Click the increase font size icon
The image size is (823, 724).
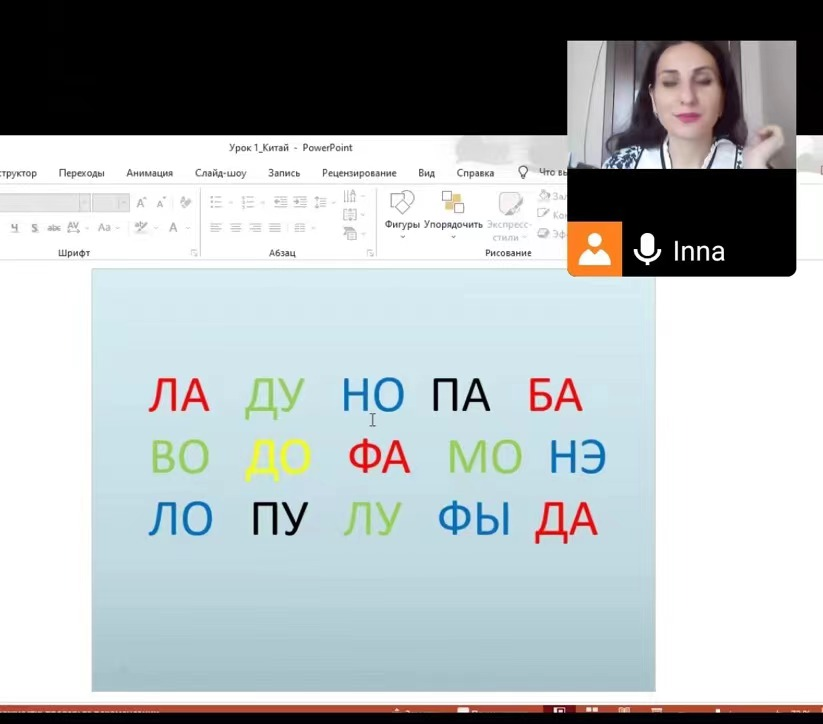coord(142,202)
